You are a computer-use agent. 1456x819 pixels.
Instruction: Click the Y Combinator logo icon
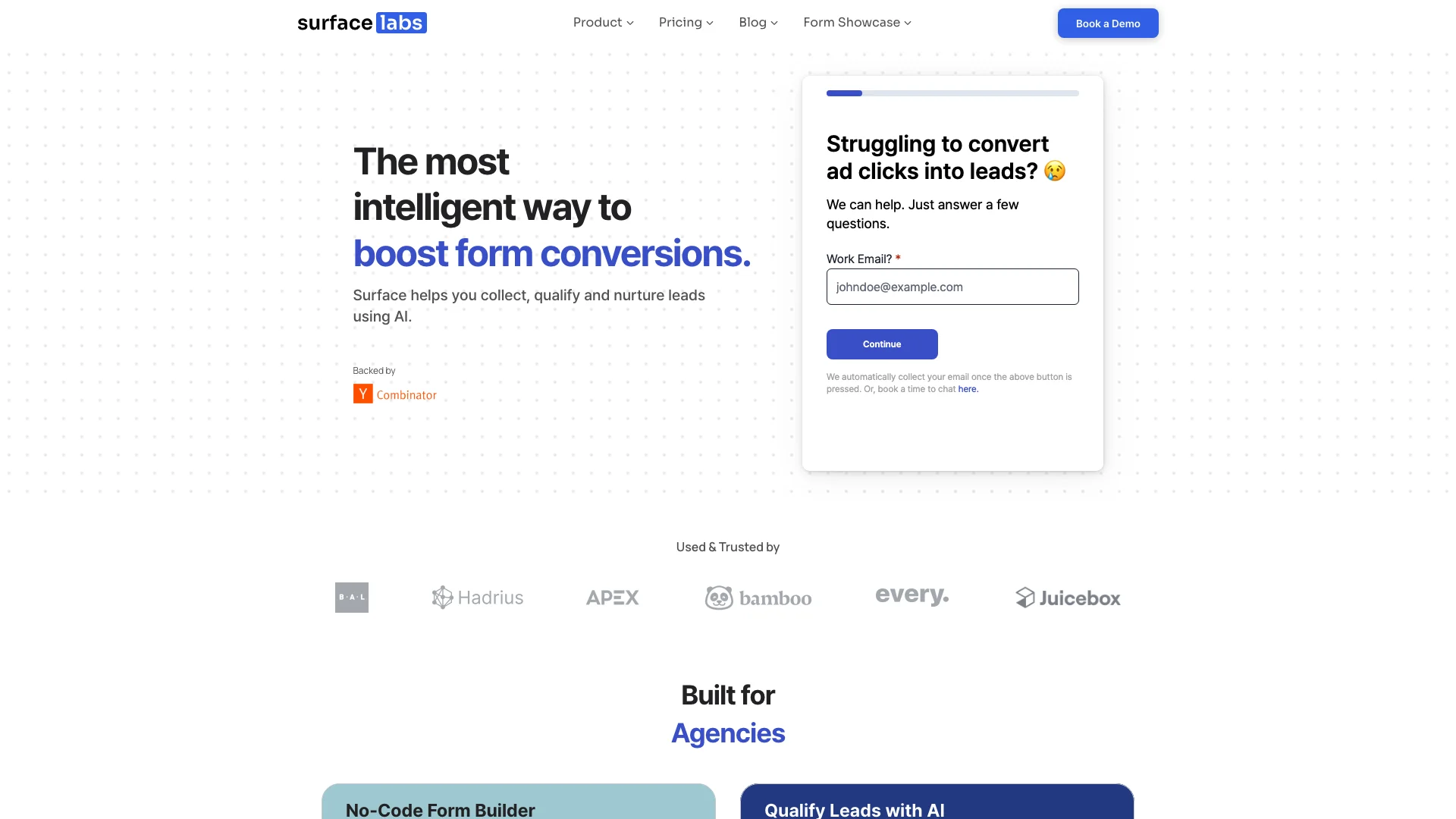(x=362, y=393)
